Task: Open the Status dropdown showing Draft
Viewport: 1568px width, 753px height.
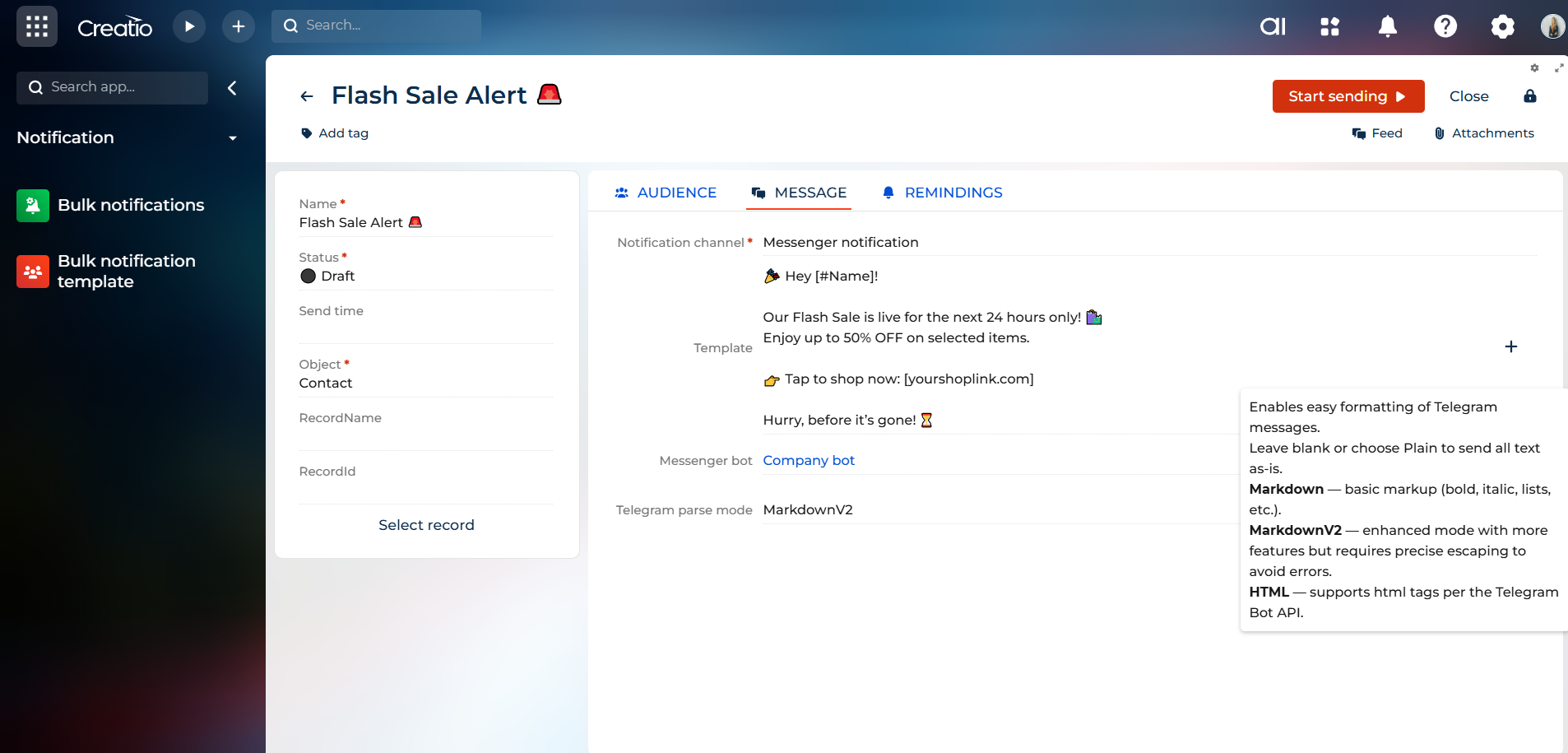Action: [x=426, y=276]
